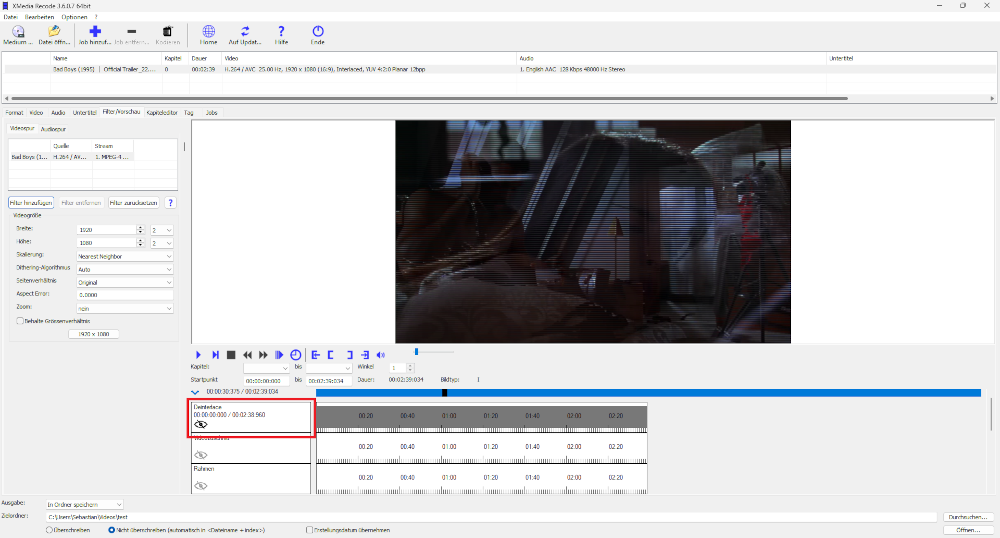The height and width of the screenshot is (538, 1000).
Task: Click the clock time icon in player controls
Action: (296, 355)
